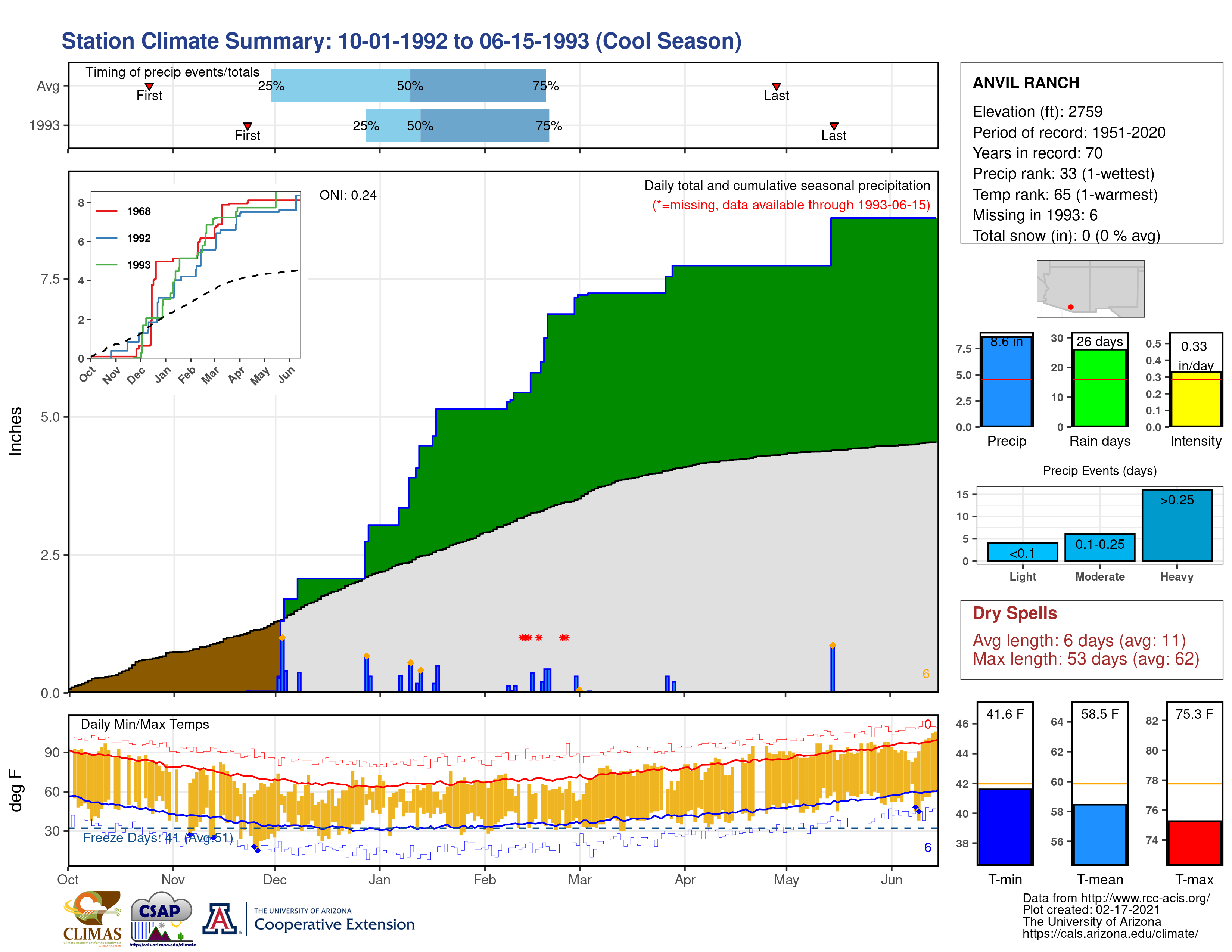1232x952 pixels.
Task: Click 'Elevation (ft): 2759' text
Action: point(1037,112)
